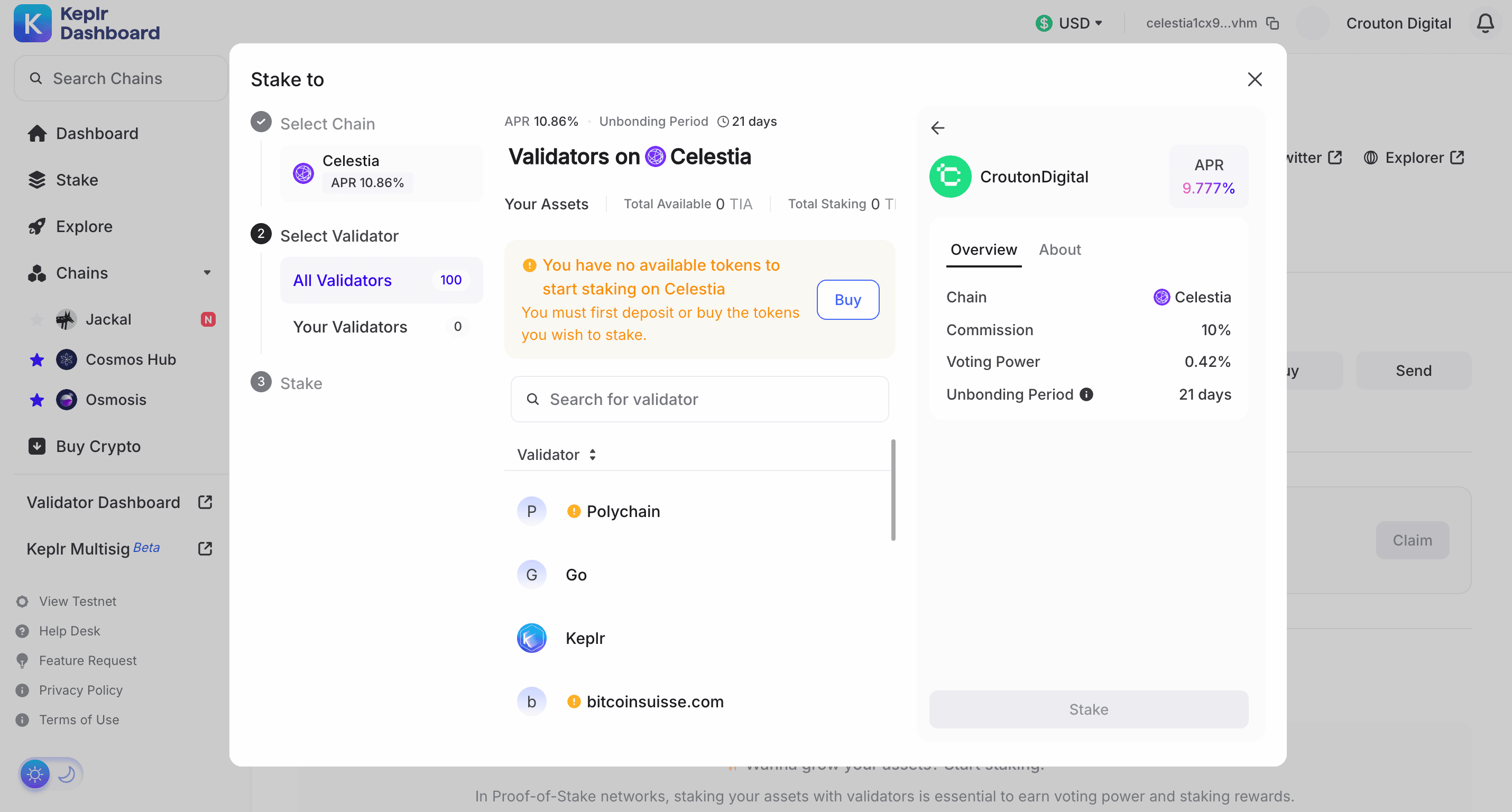Viewport: 1512px width, 812px height.
Task: Click the APR 9.777% value
Action: click(1208, 188)
